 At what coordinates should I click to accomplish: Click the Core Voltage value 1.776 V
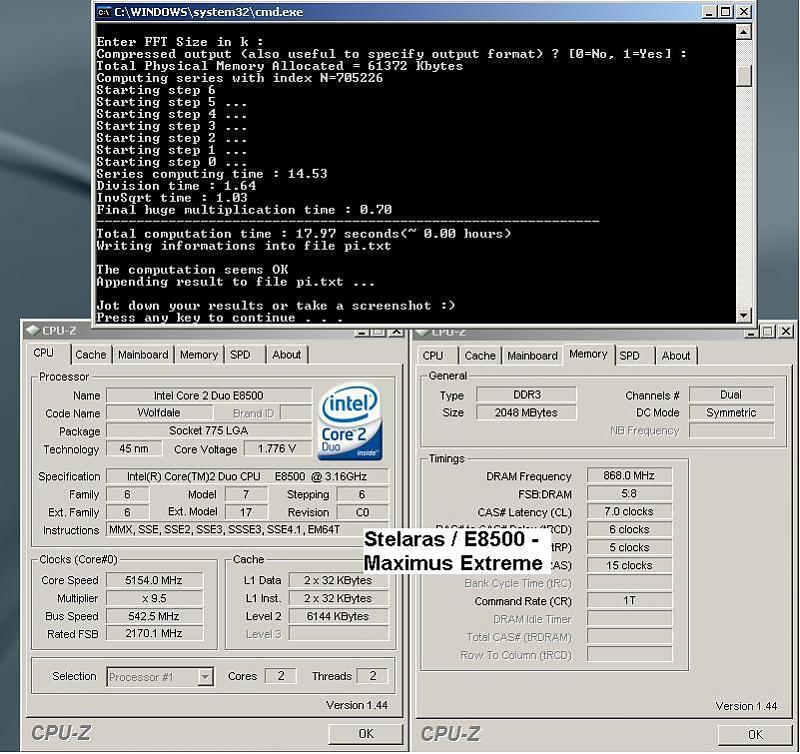(x=277, y=449)
